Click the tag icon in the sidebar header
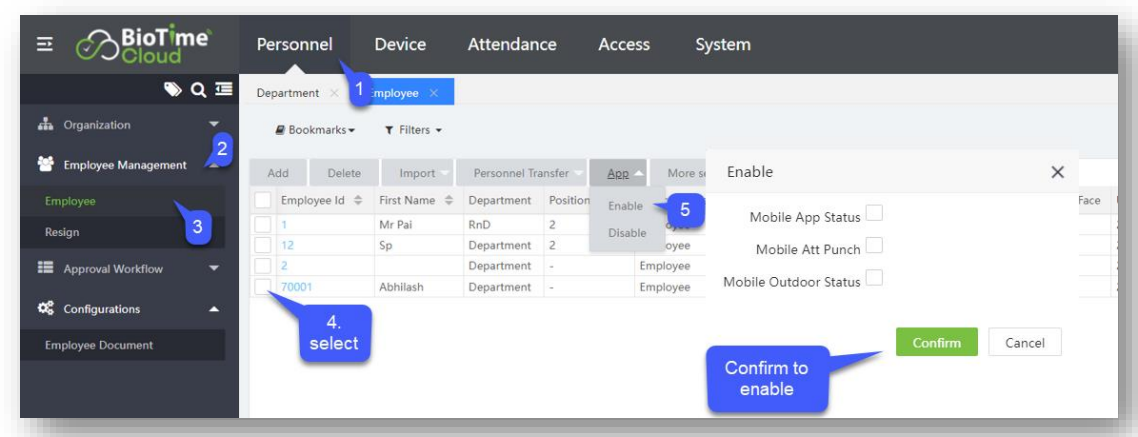 tap(173, 90)
